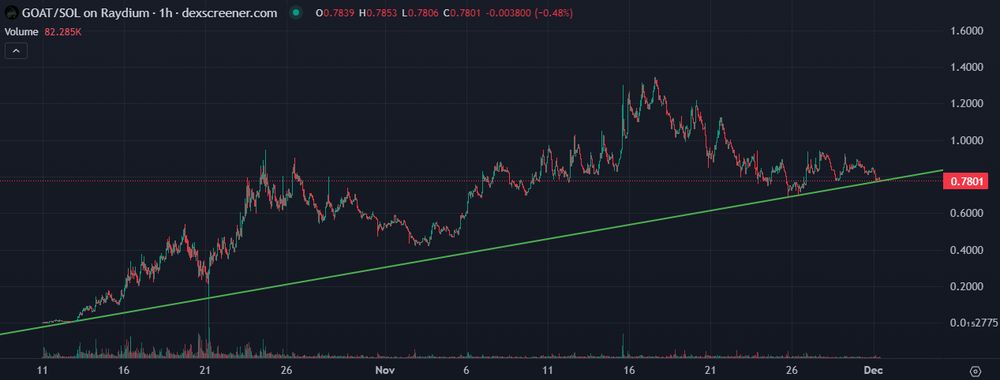Viewport: 1000px width, 380px height.
Task: Click the 1.2000 price axis label
Action: pos(966,104)
